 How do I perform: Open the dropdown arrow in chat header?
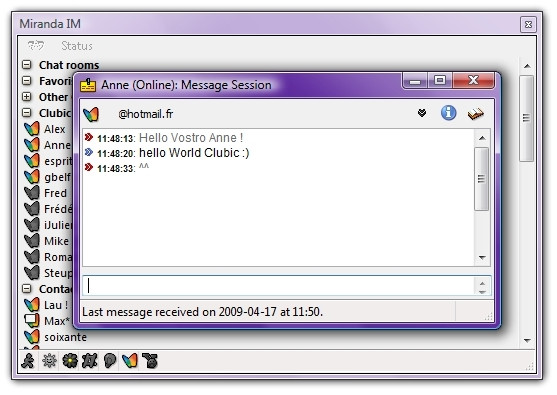(422, 113)
